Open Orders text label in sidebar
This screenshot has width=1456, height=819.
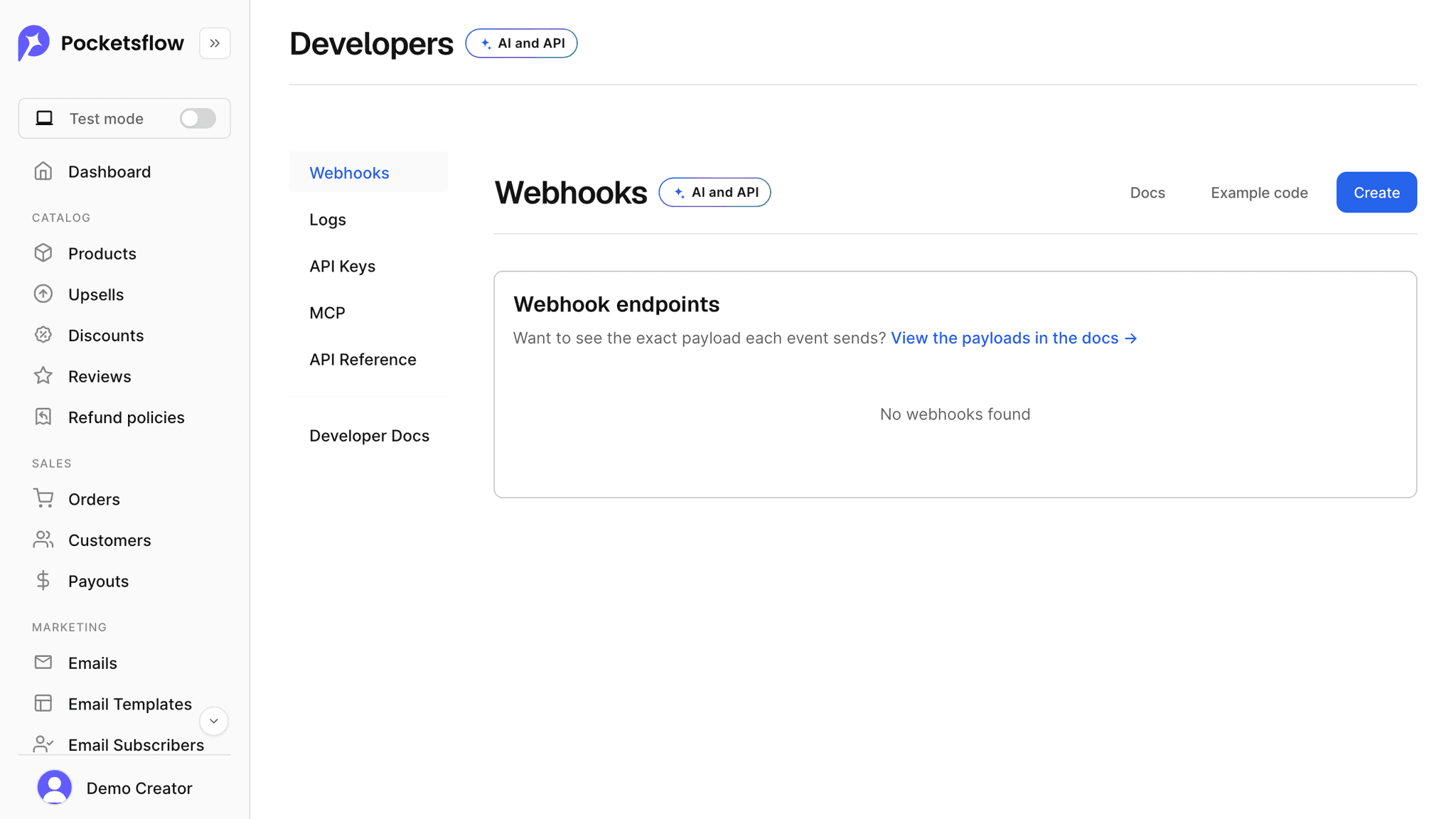pos(94,499)
